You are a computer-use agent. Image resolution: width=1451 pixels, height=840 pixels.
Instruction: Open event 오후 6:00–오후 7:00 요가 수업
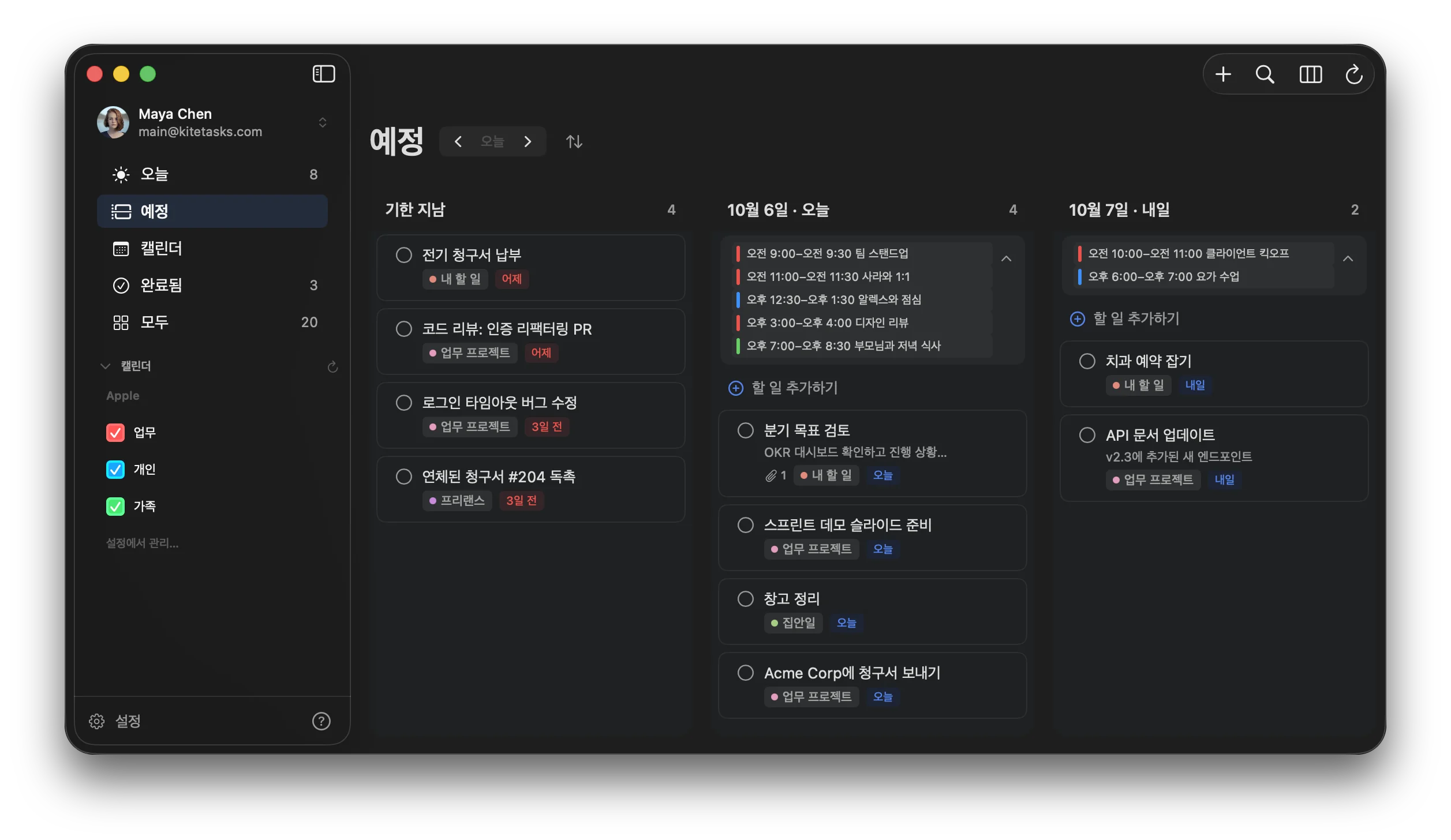click(1204, 277)
